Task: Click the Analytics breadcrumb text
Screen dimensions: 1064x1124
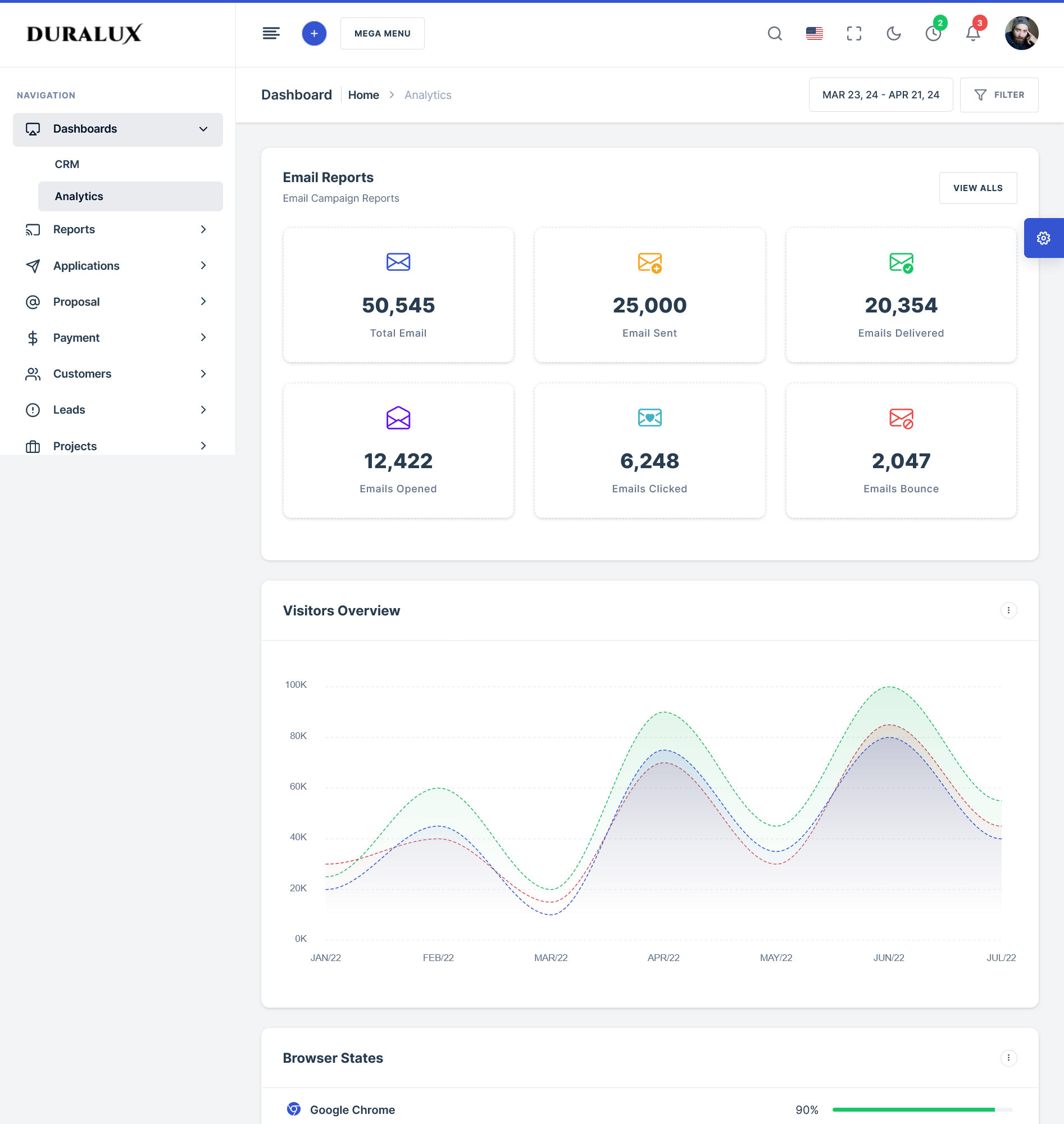Action: (x=428, y=95)
